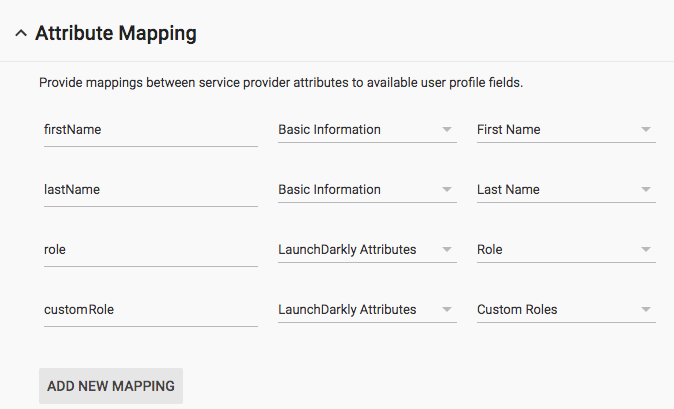
Task: Click into the role attribute field
Action: click(x=148, y=250)
